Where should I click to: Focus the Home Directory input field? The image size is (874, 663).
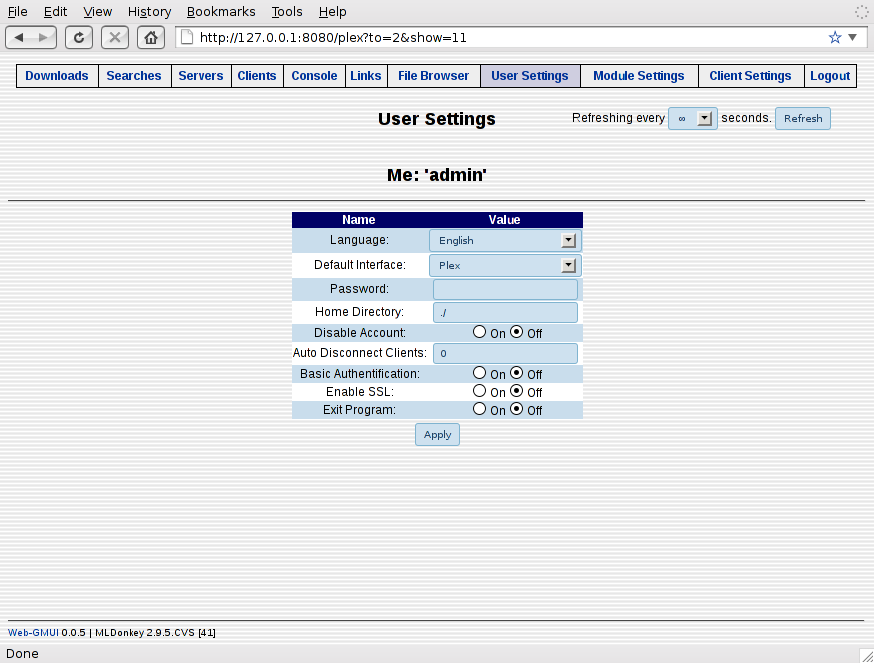point(505,312)
